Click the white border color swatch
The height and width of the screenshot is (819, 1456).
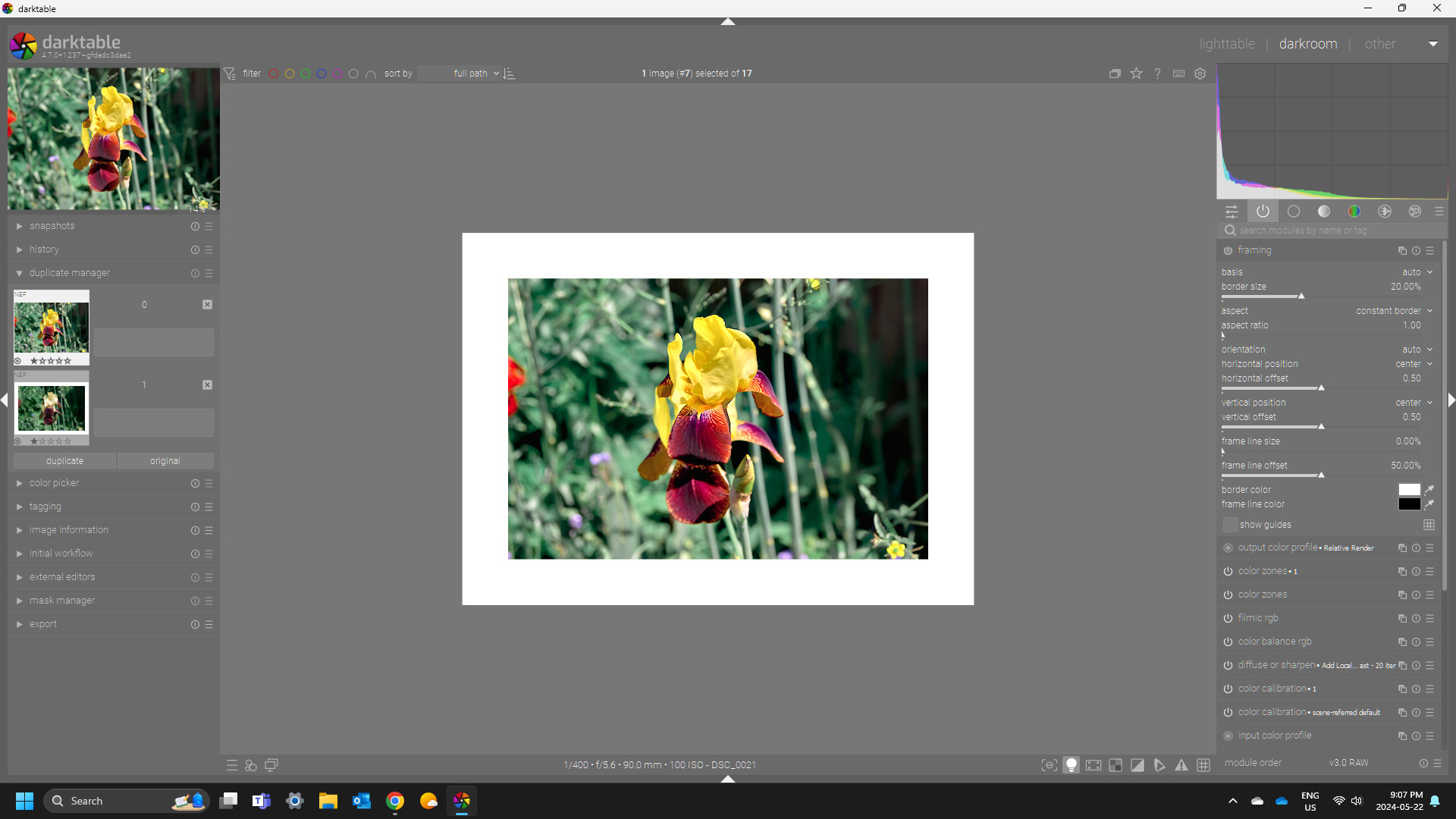[1409, 490]
